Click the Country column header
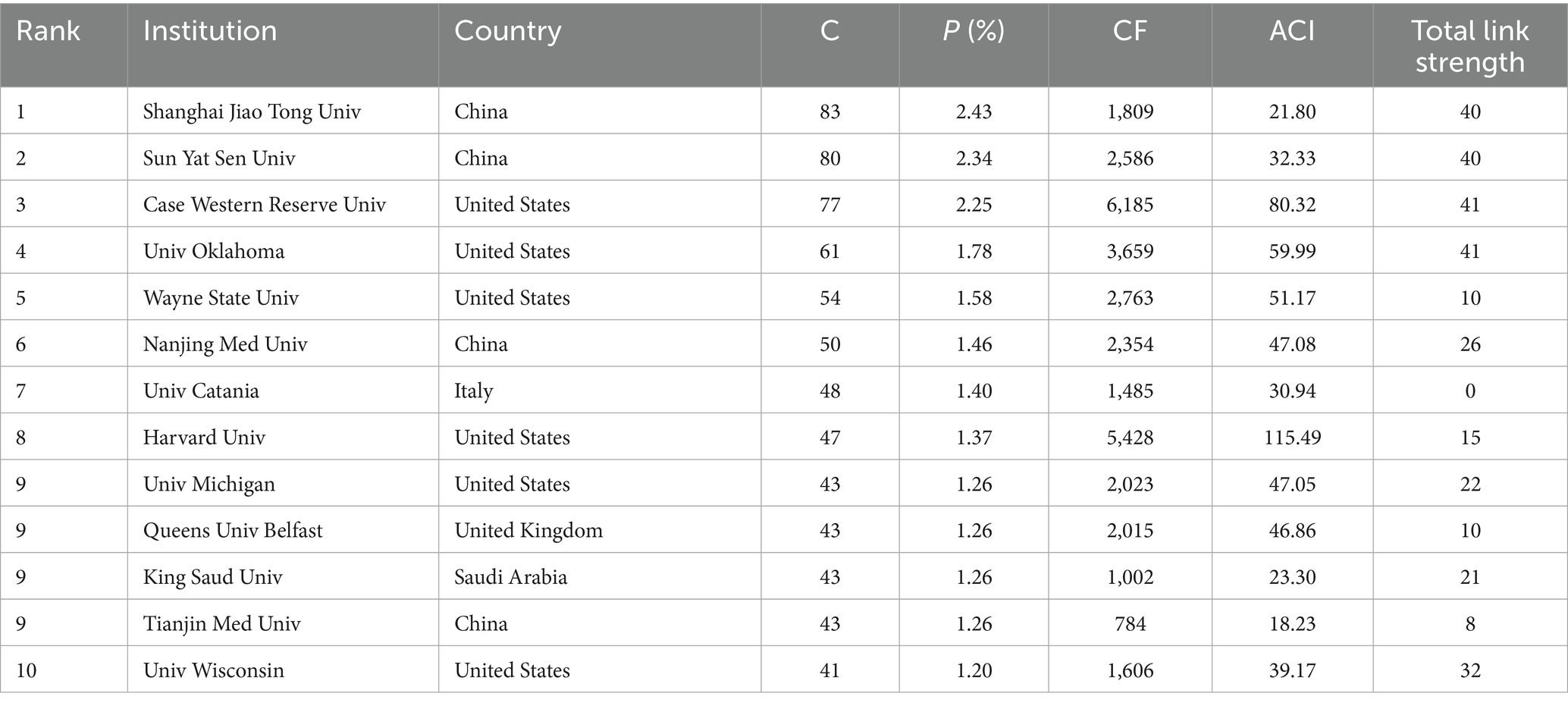The height and width of the screenshot is (706, 1568). [508, 31]
